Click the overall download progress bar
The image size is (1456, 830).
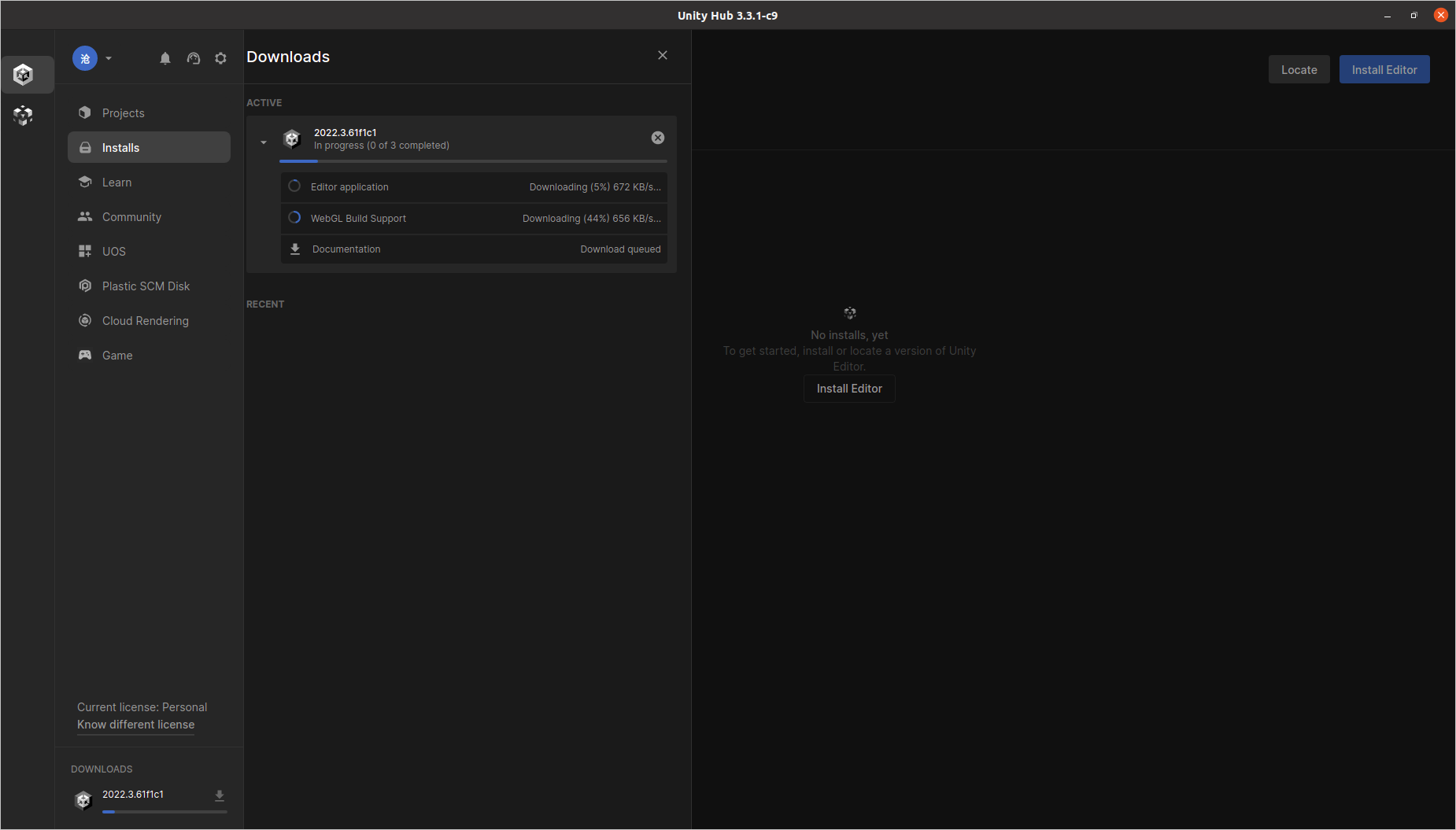[473, 161]
